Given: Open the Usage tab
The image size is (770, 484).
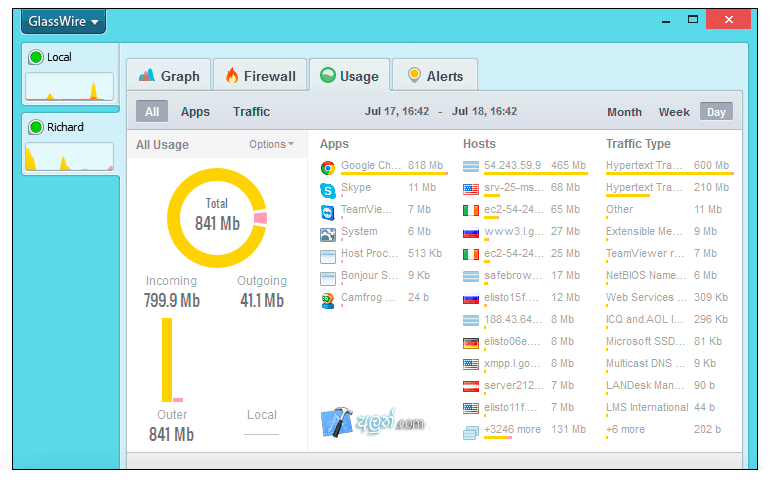Looking at the screenshot, I should 350,76.
